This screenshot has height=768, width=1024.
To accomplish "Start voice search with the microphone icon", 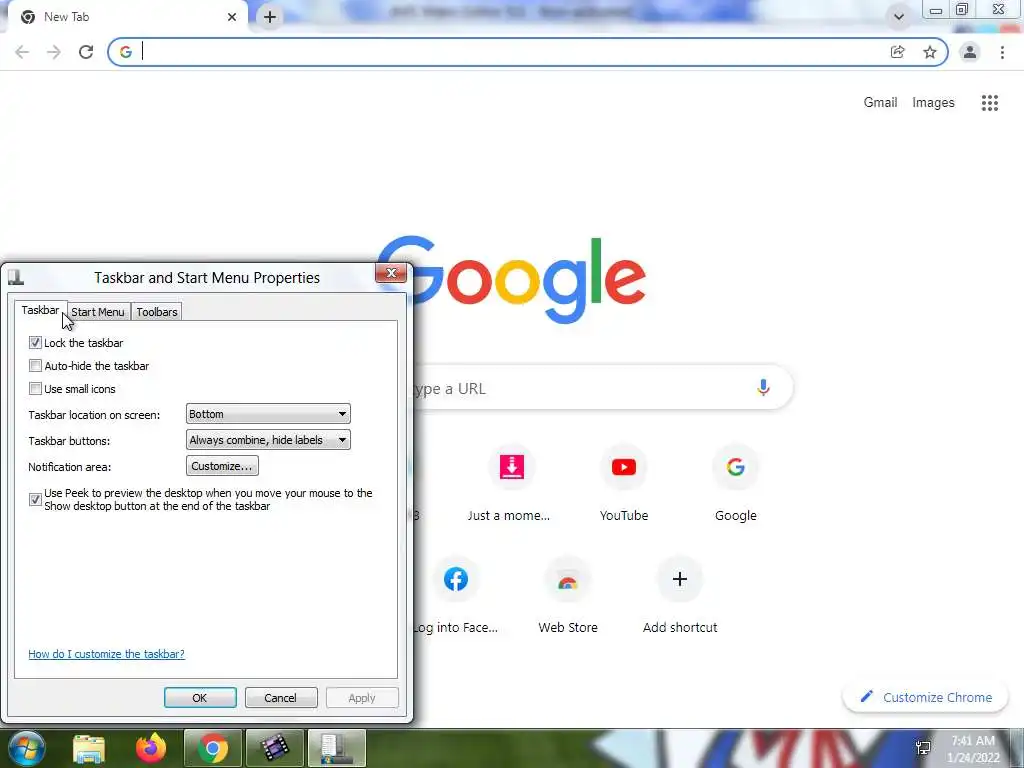I will (763, 388).
